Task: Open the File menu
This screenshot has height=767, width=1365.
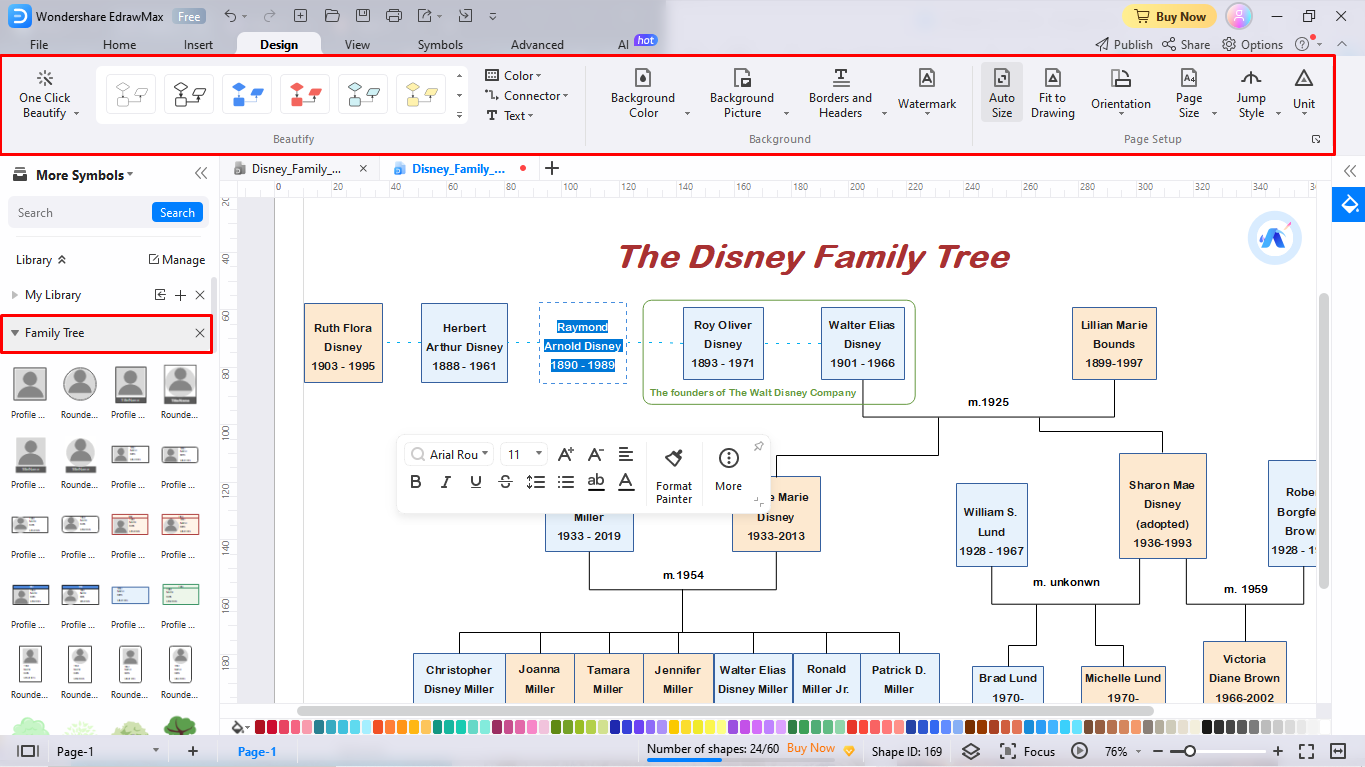Action: (39, 44)
